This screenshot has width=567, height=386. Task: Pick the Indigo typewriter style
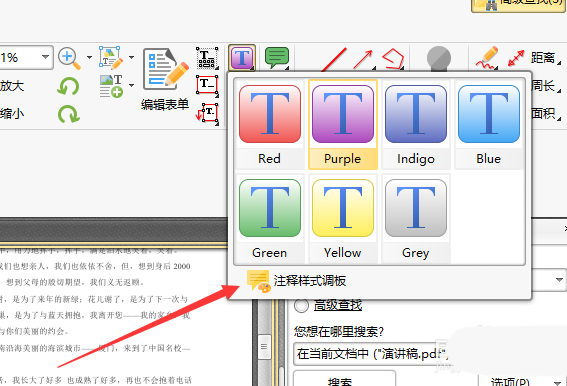(x=416, y=124)
